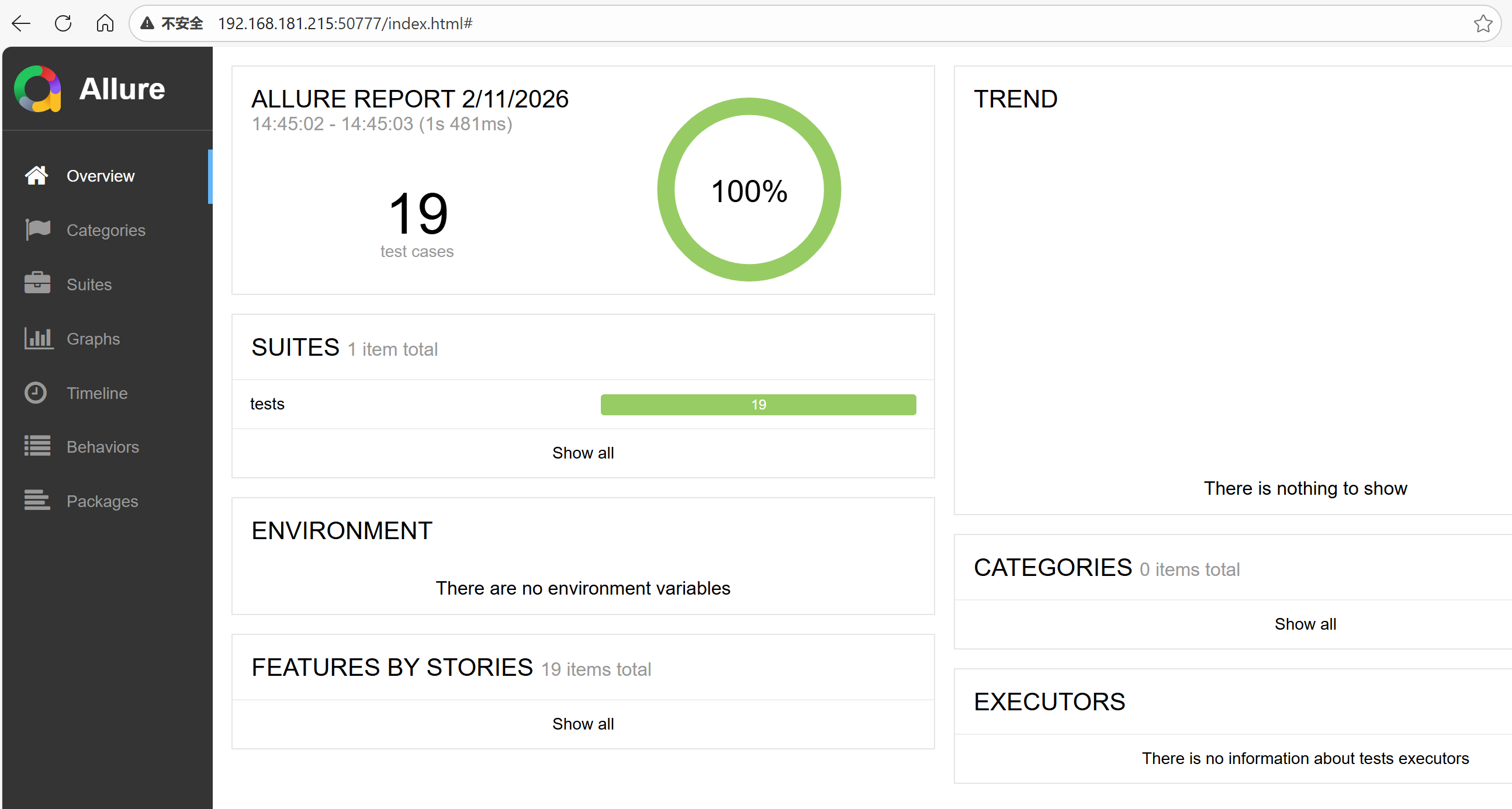Go back using the browser arrow
Image resolution: width=1512 pixels, height=809 pixels.
point(21,23)
